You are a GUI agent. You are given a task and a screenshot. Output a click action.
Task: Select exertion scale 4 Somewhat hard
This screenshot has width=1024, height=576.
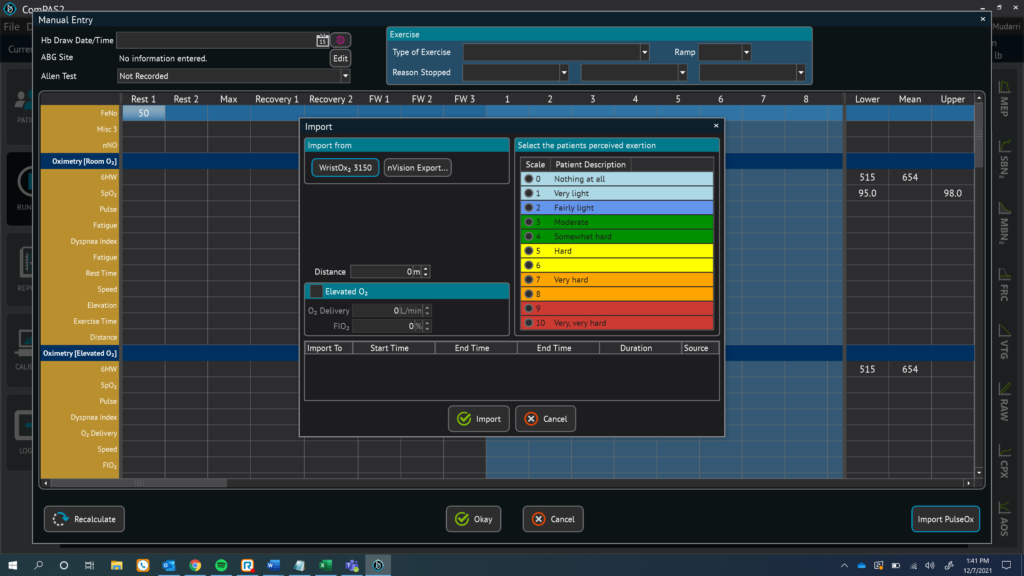pyautogui.click(x=616, y=236)
